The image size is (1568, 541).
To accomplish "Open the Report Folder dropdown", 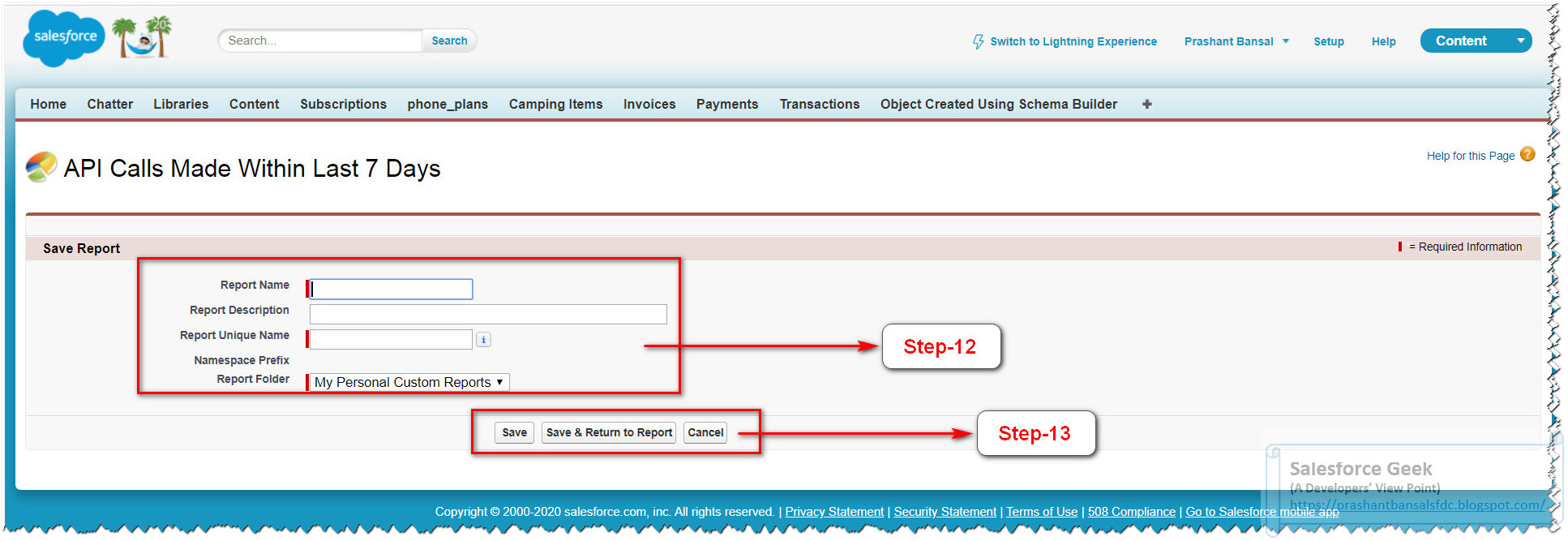I will [409, 382].
